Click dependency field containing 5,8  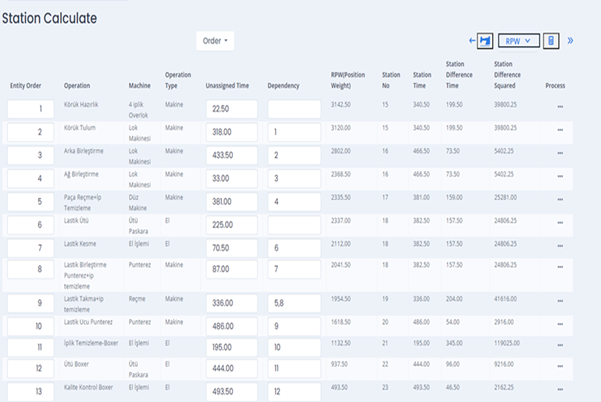click(293, 303)
